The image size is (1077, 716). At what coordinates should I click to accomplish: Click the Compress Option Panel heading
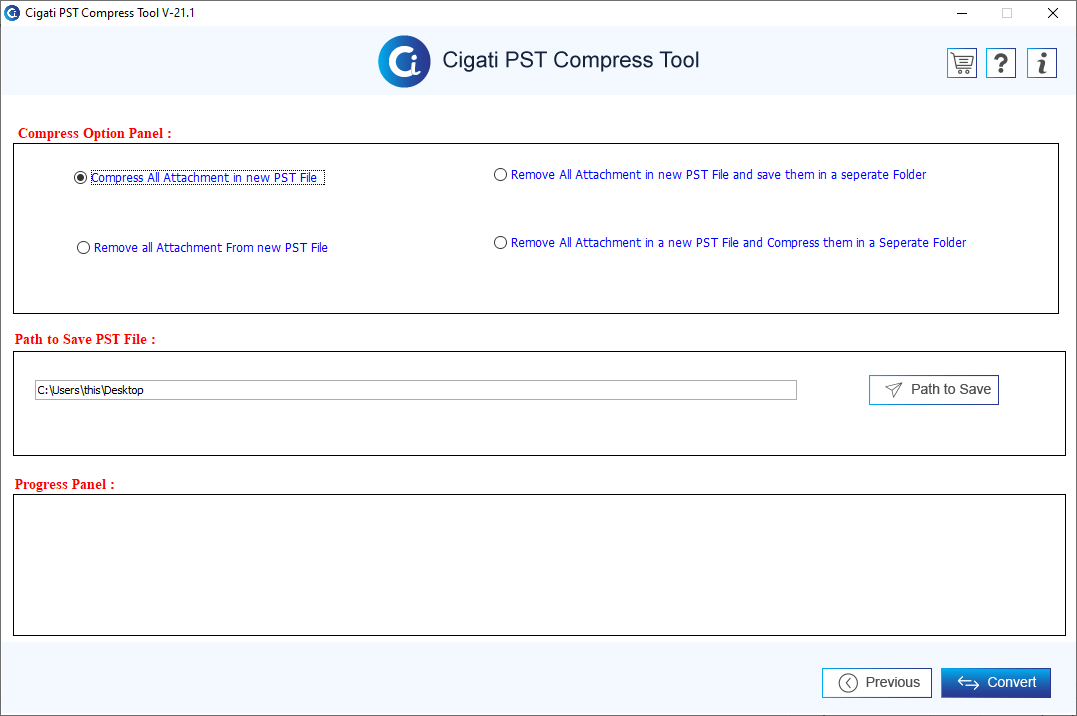point(95,133)
